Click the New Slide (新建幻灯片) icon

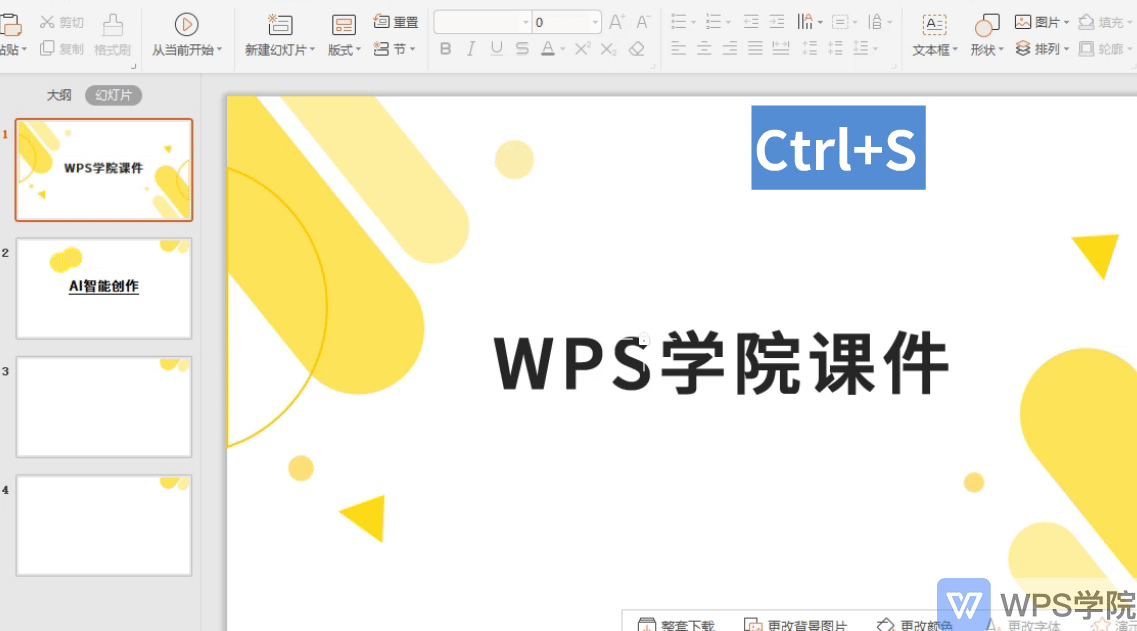[x=279, y=25]
